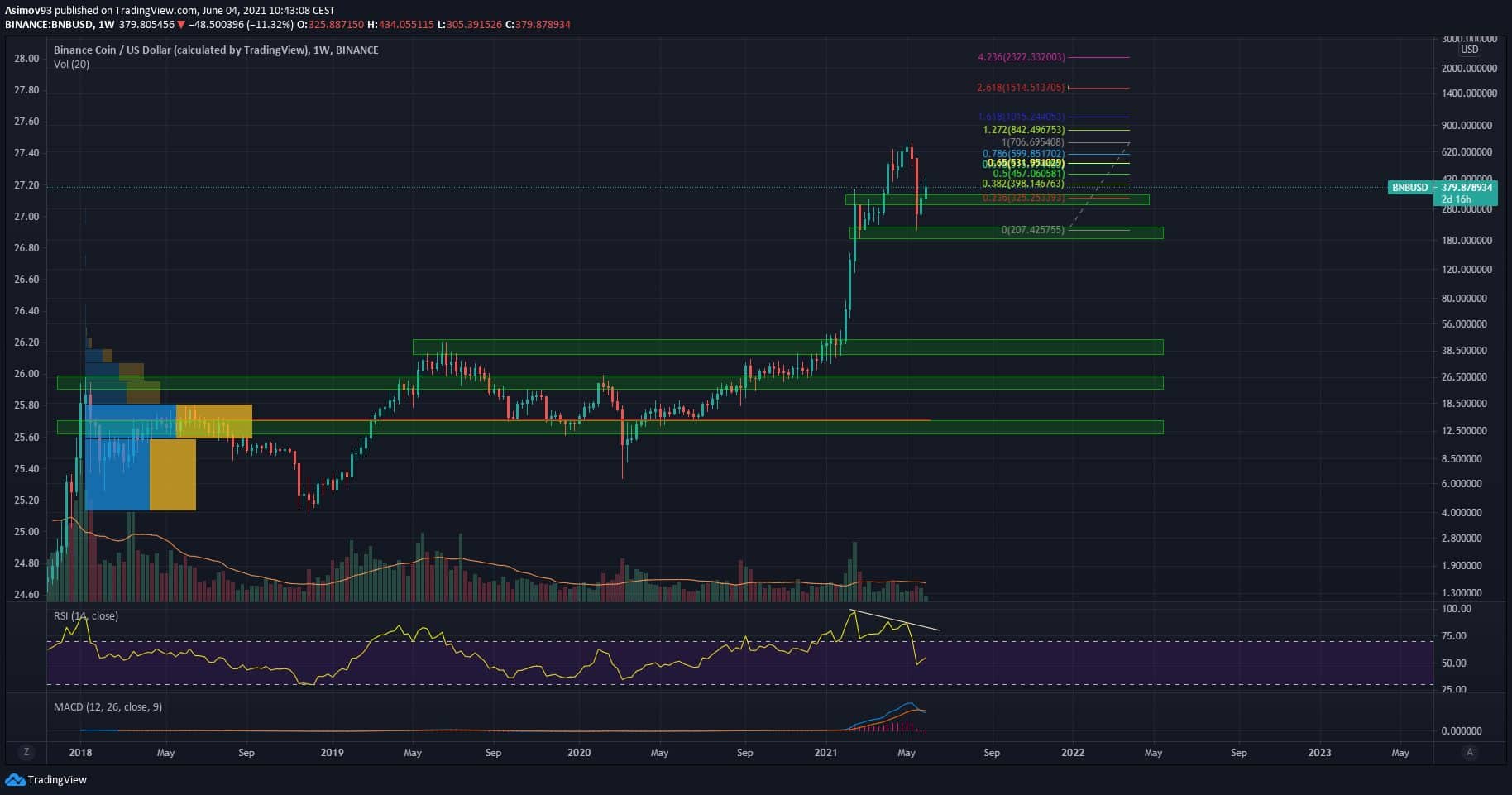1512x795 pixels.
Task: Click the 1(706.695408) Fibonacci level label
Action: click(x=1033, y=142)
